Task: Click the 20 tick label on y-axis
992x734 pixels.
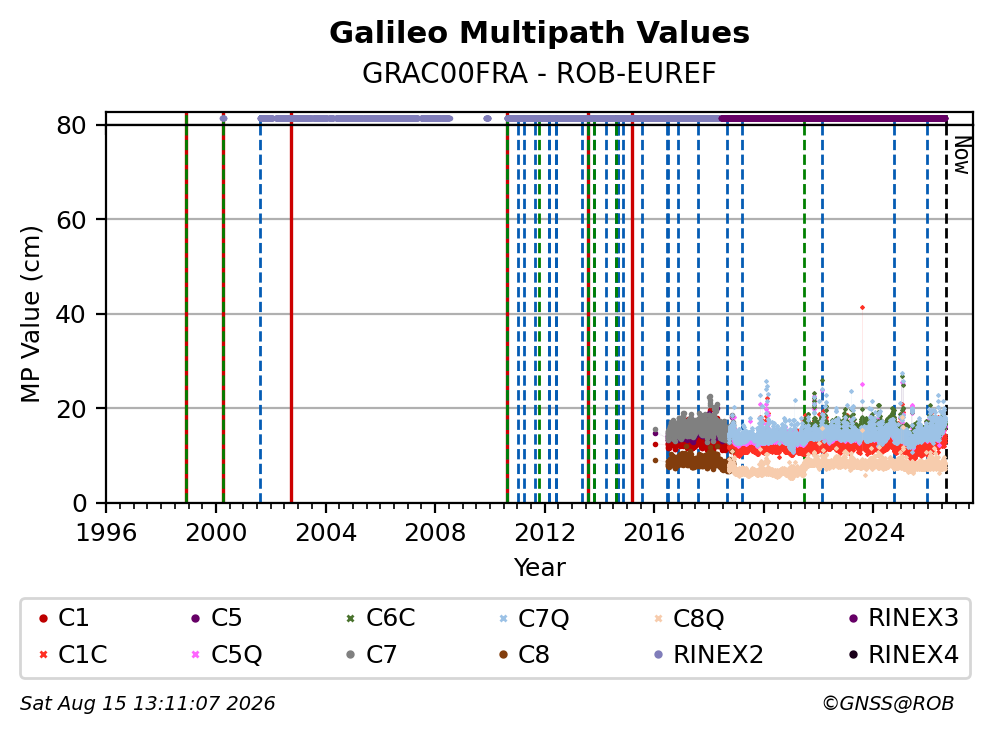Action: pos(71,409)
